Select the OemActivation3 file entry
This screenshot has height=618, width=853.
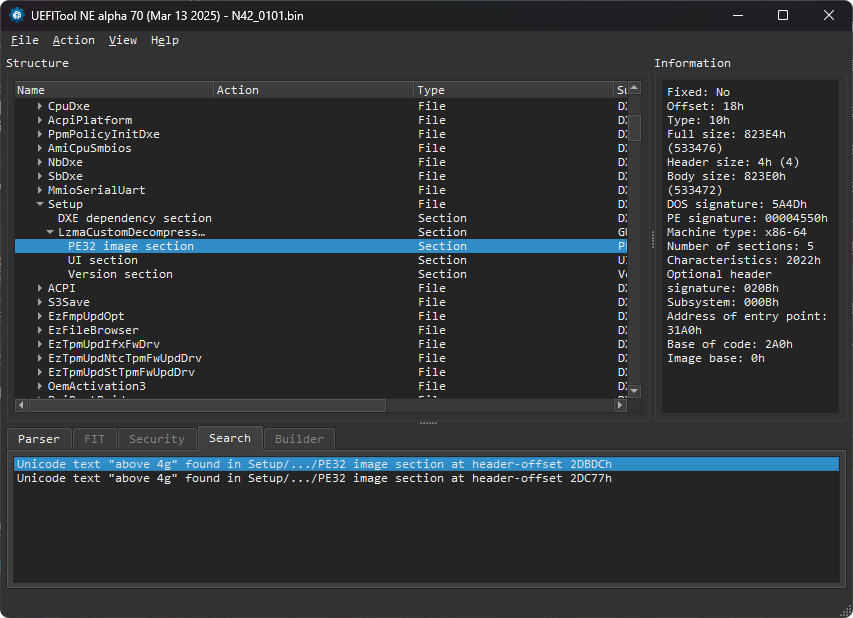coord(321,386)
